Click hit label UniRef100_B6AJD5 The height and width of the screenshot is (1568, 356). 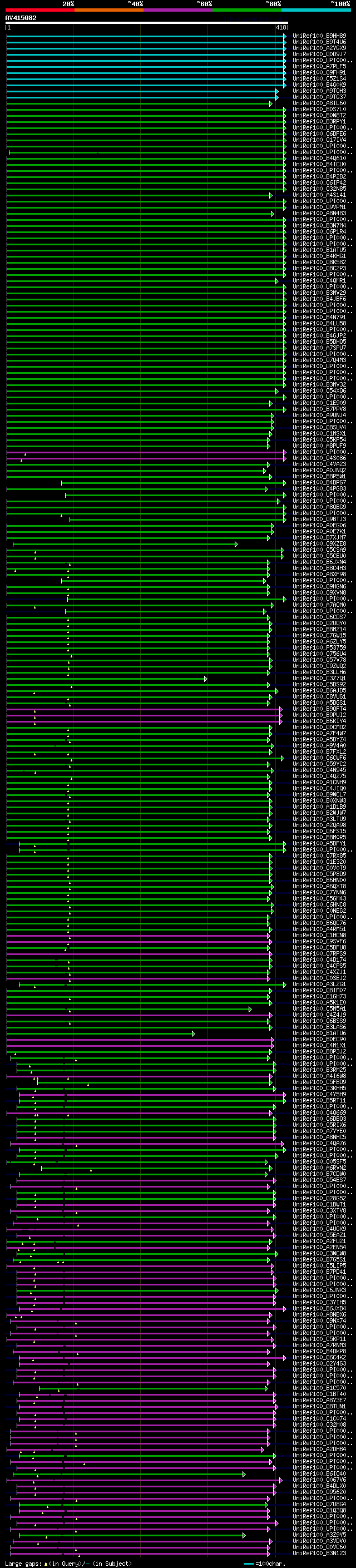319,691
